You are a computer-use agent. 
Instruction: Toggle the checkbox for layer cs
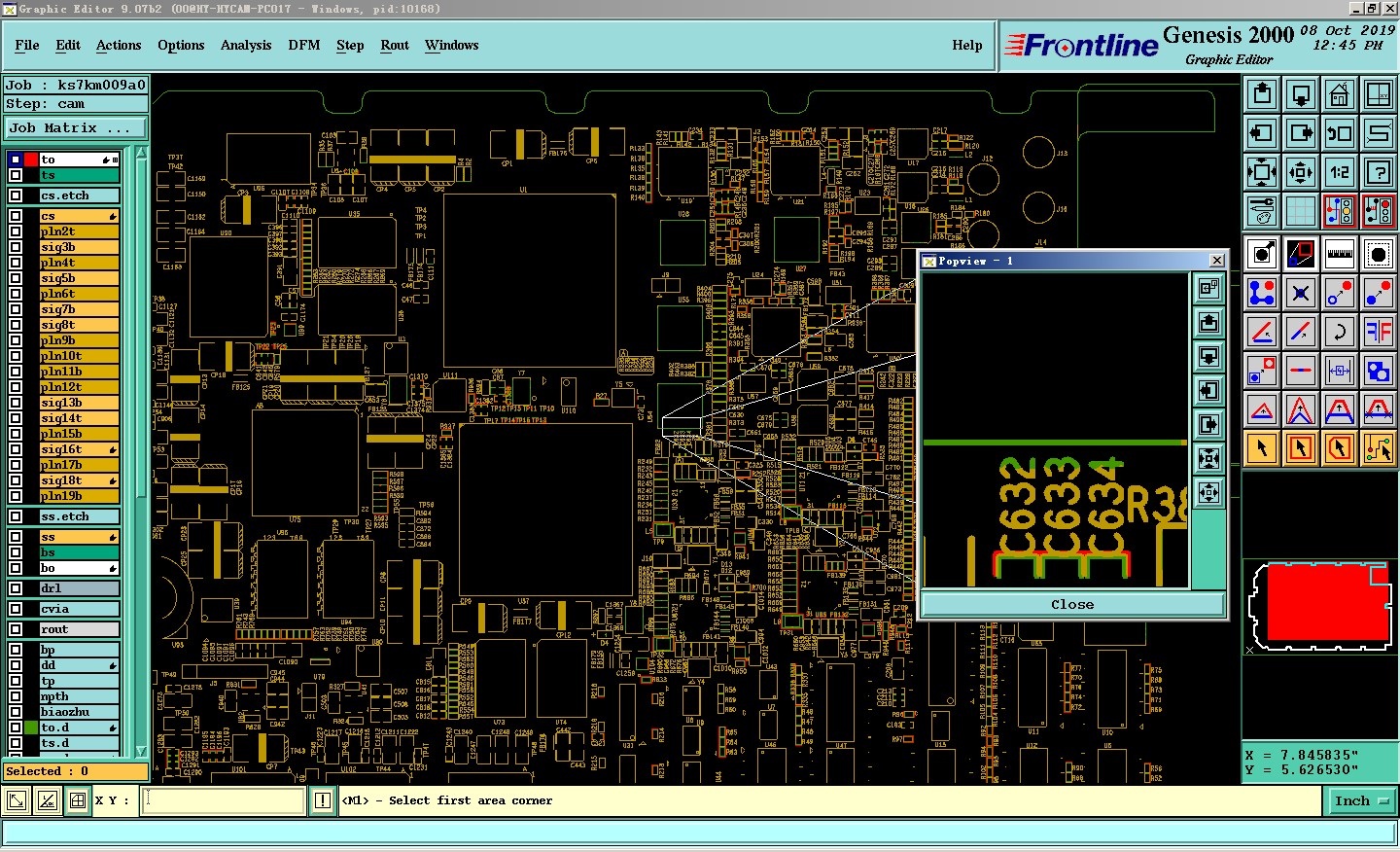16,216
